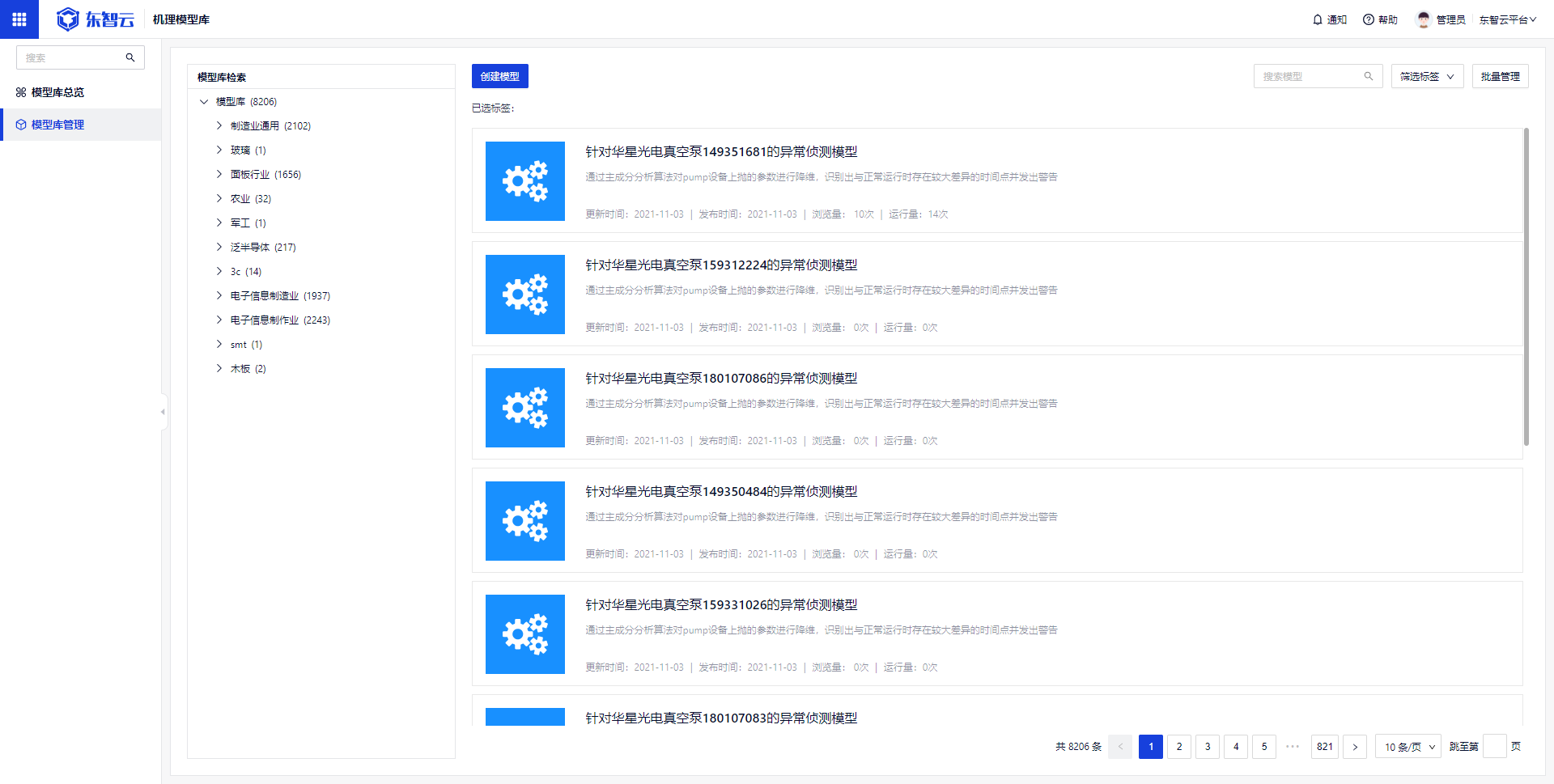
Task: Click the 东智云 logo
Action: click(x=96, y=19)
